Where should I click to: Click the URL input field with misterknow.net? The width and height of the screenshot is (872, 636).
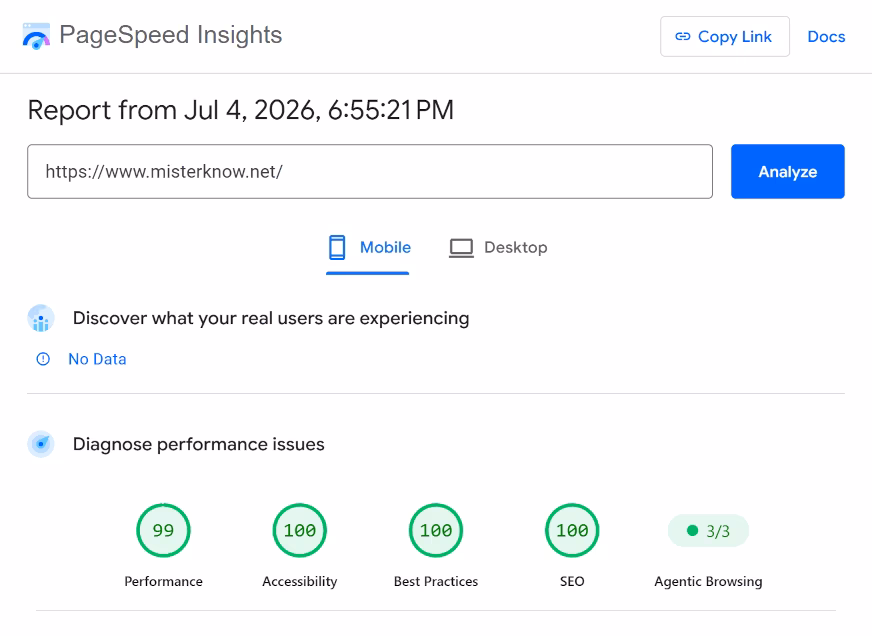(x=370, y=171)
